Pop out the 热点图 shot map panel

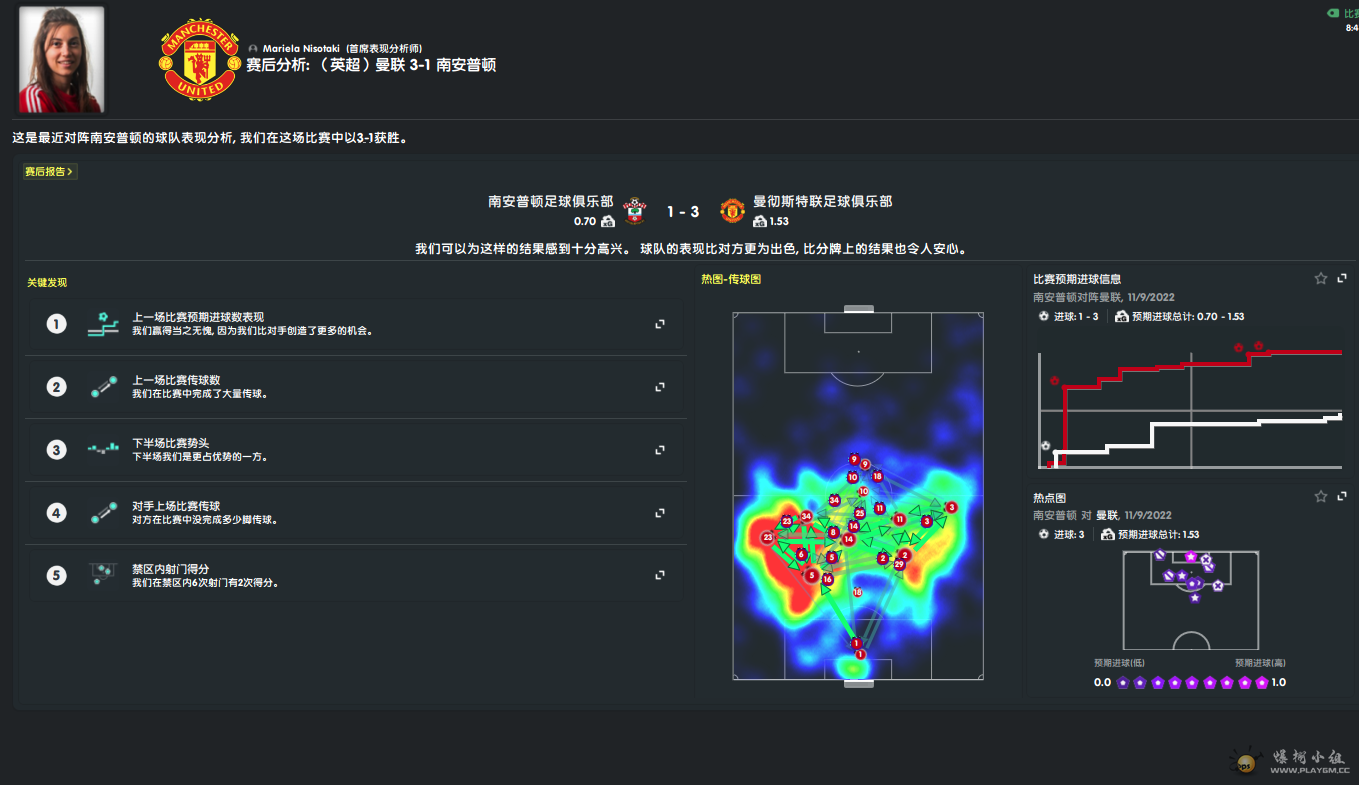[x=1342, y=496]
